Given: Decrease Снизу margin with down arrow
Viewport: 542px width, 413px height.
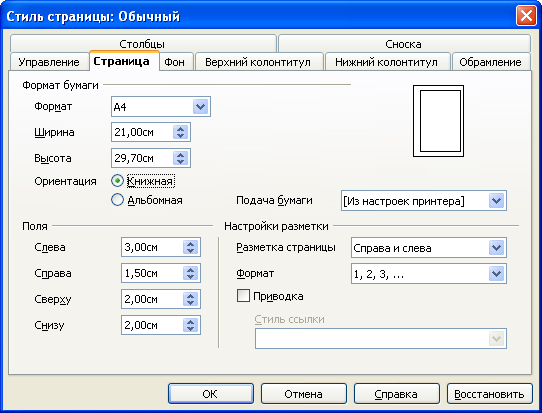Looking at the screenshot, I should click(x=190, y=329).
